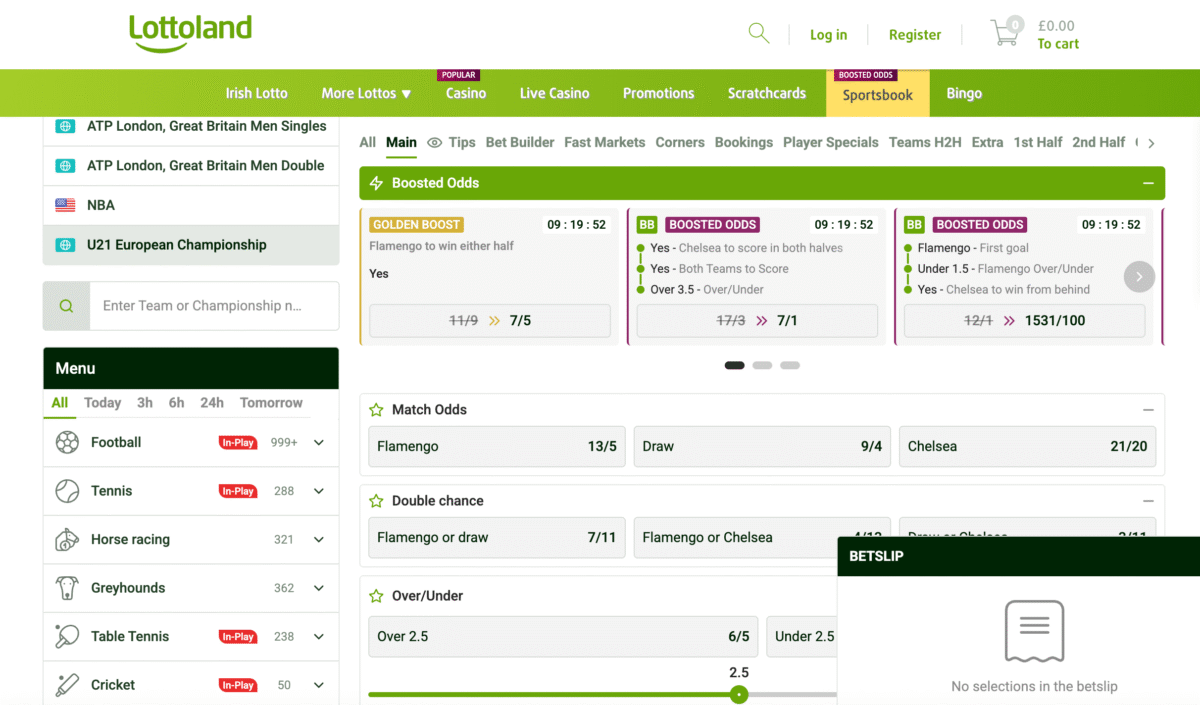Click the Log in link
This screenshot has height=705, width=1200.
828,35
